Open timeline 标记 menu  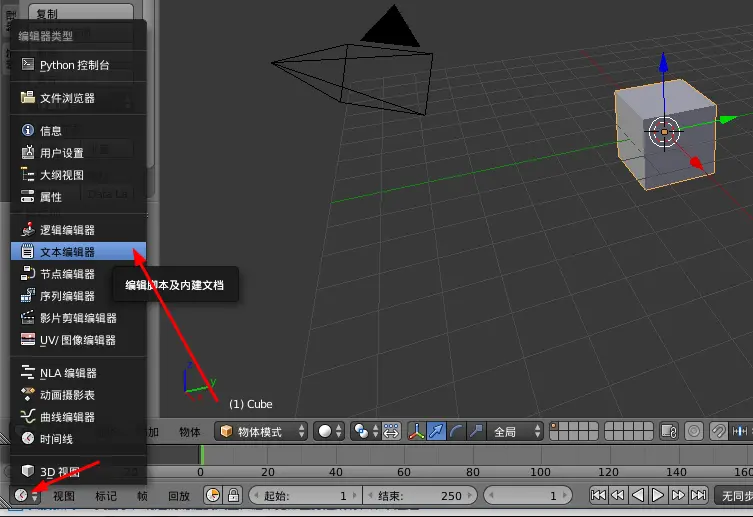pos(106,495)
